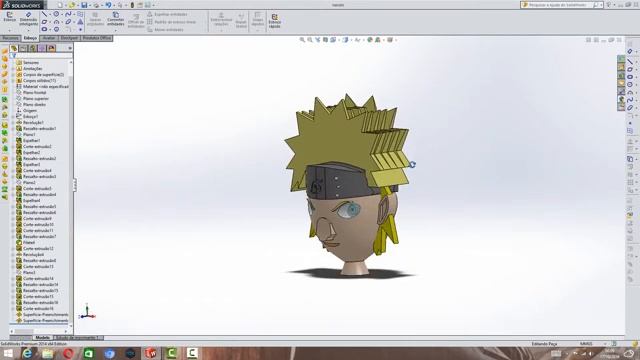Switch to the Avaliar ribbon tab

point(49,38)
